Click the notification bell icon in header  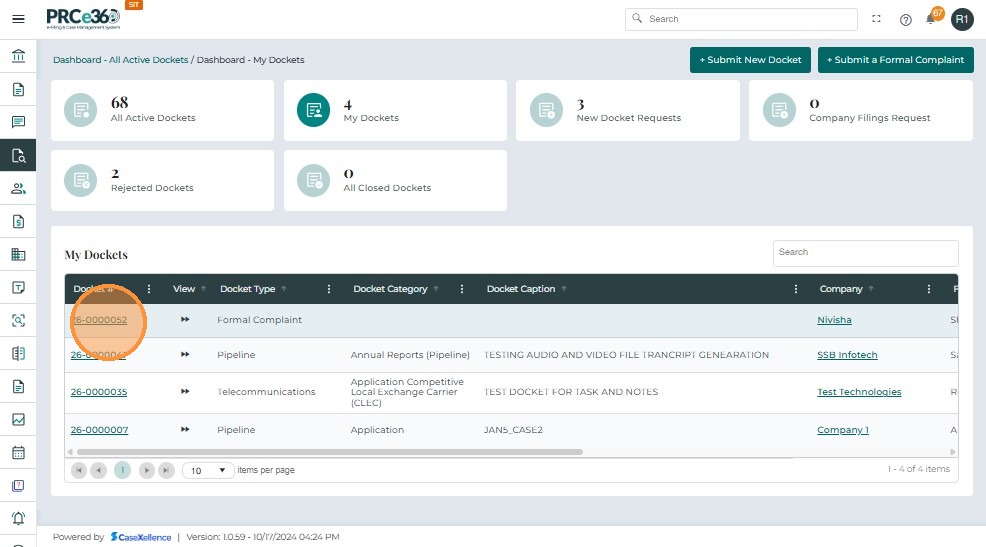(x=931, y=19)
